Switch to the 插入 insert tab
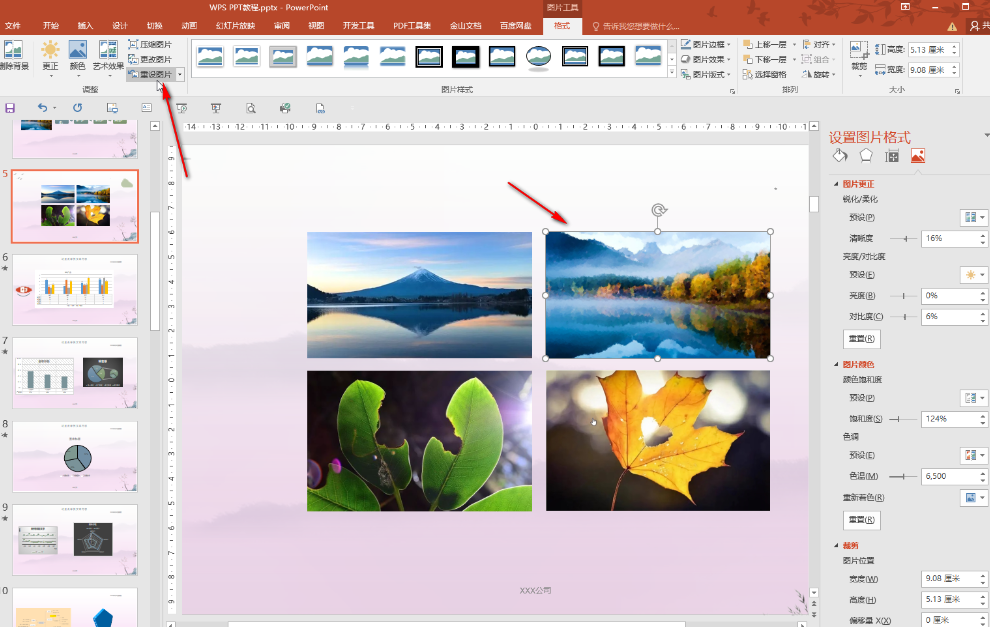The image size is (990, 627). [85, 26]
